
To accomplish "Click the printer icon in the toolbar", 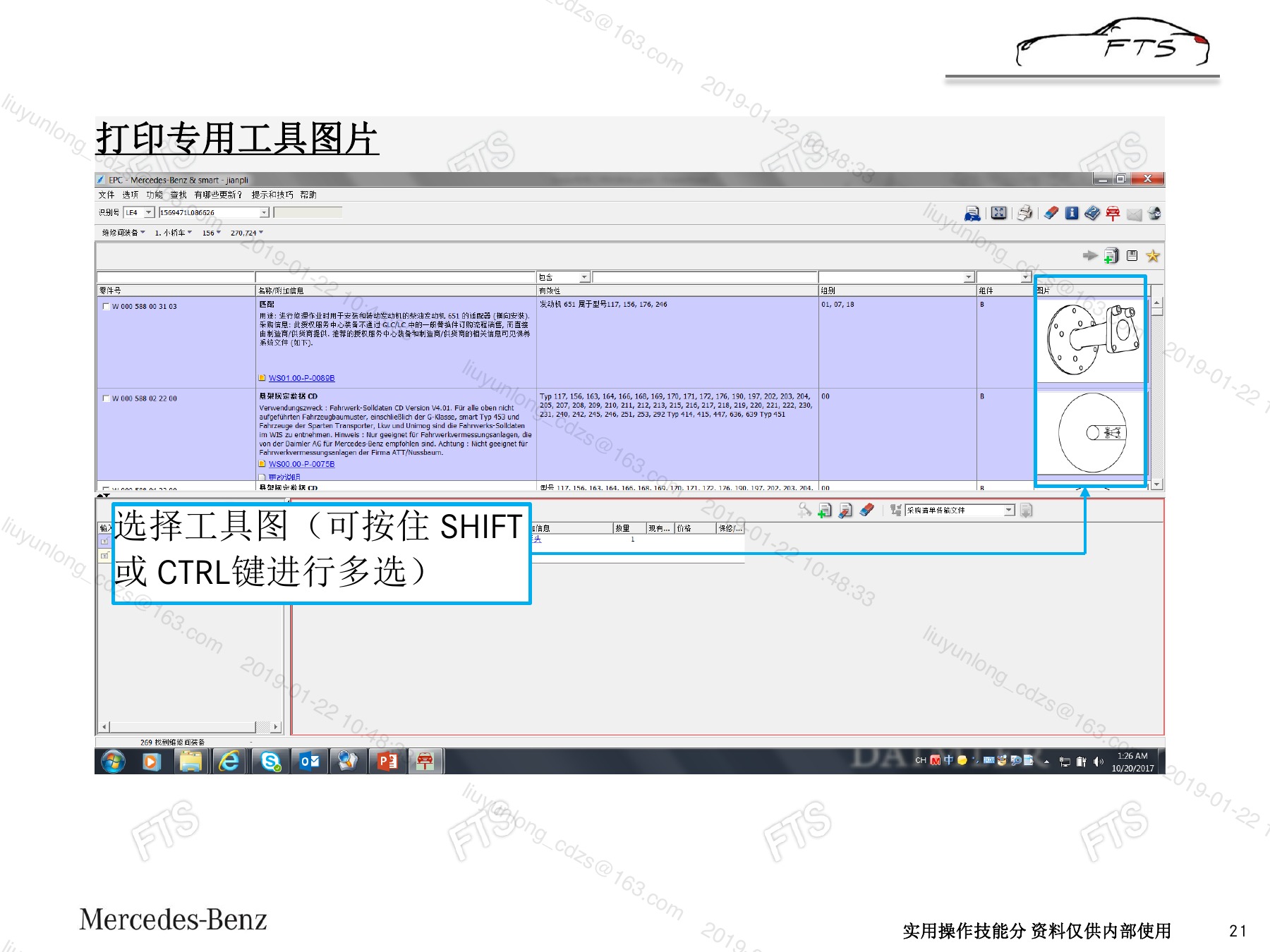I will coord(1025,213).
